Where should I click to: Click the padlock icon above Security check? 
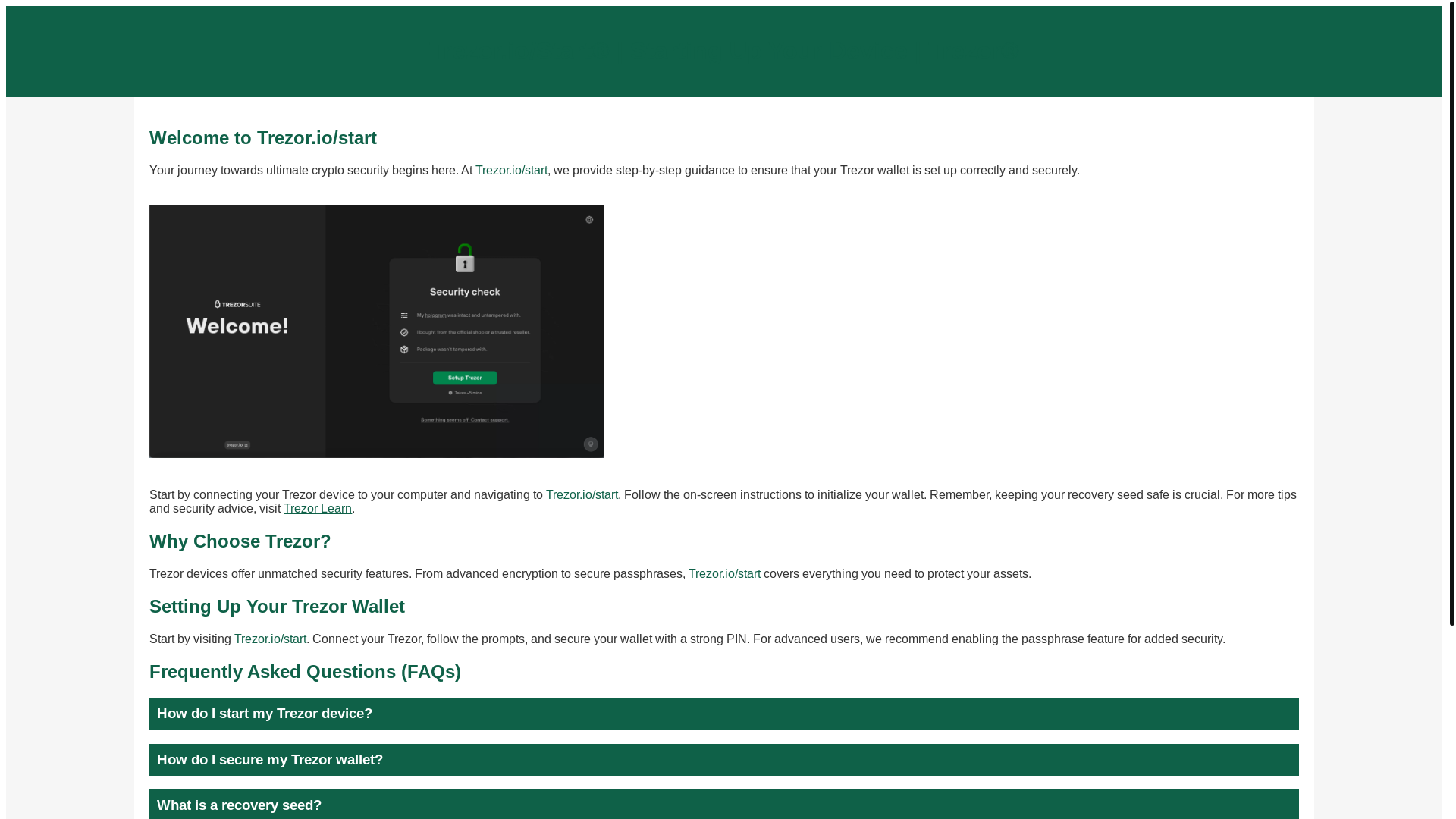pos(465,258)
